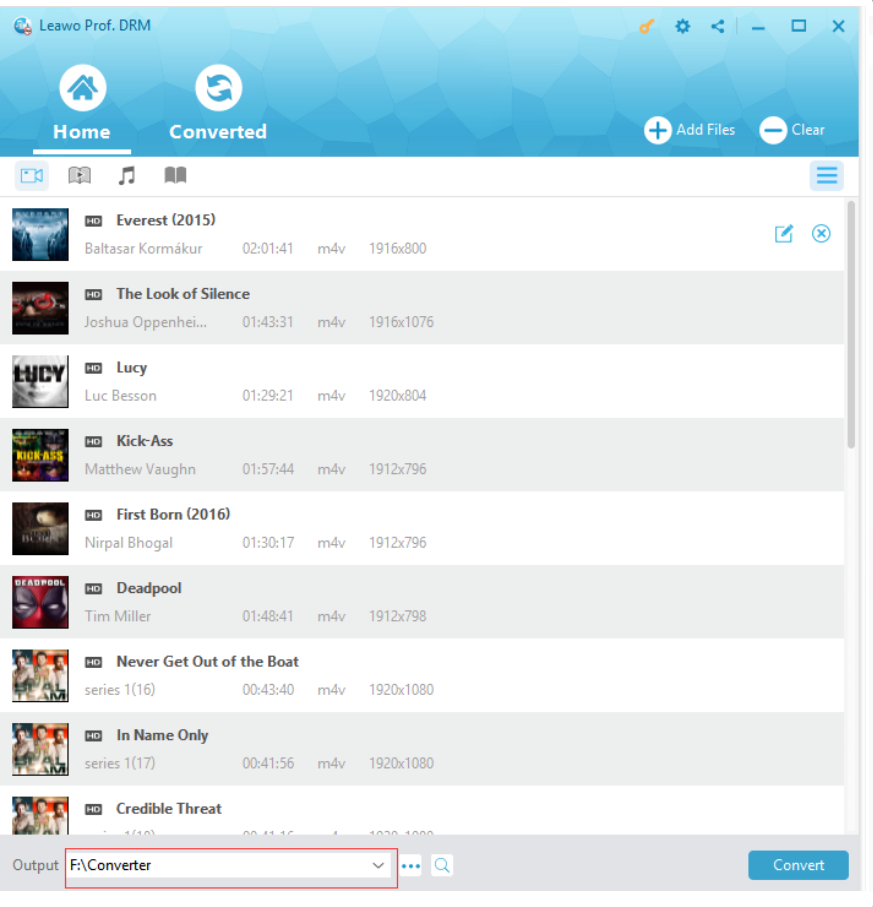Open output folder with magnifier icon
Viewport: 873px width, 907px height.
[442, 866]
